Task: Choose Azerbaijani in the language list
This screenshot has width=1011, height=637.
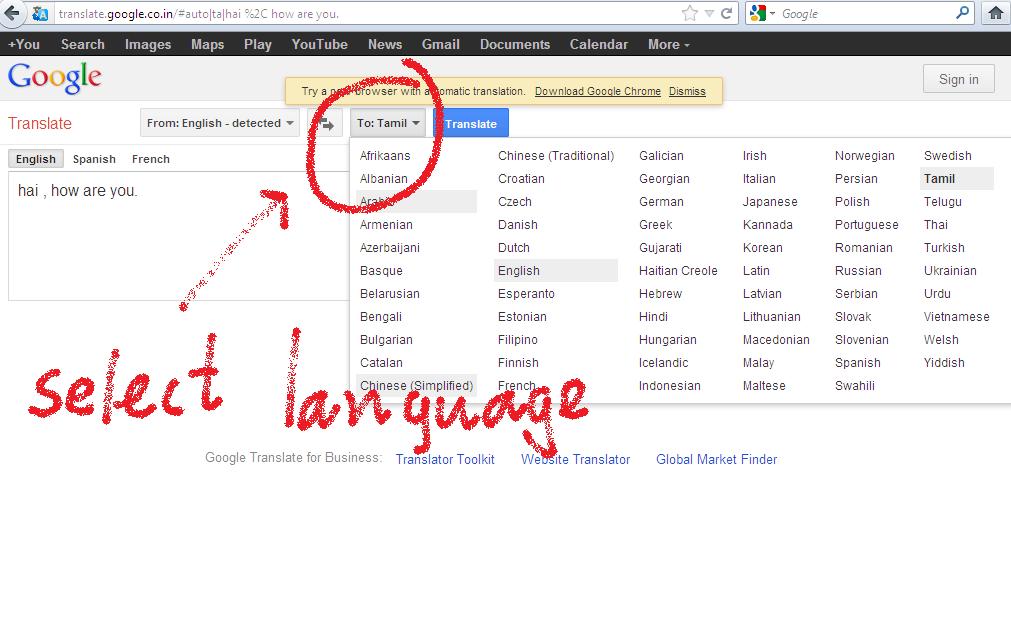Action: click(x=389, y=248)
